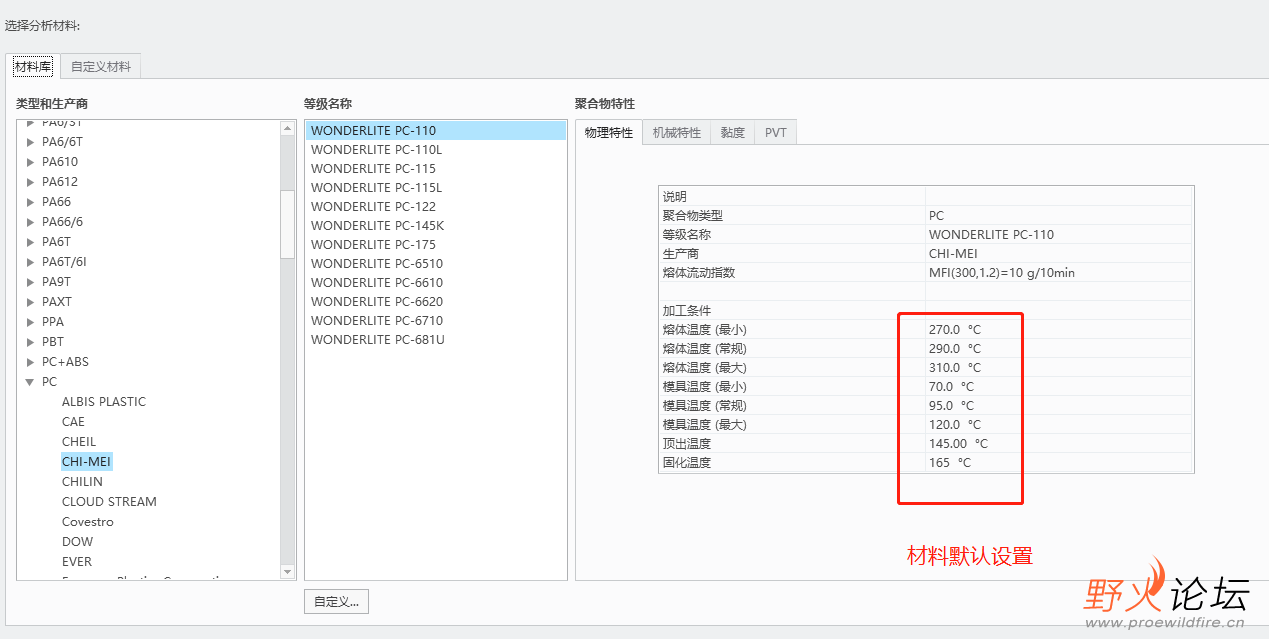Expand the PA6T/6I tree node
The height and width of the screenshot is (639, 1269).
[x=30, y=262]
